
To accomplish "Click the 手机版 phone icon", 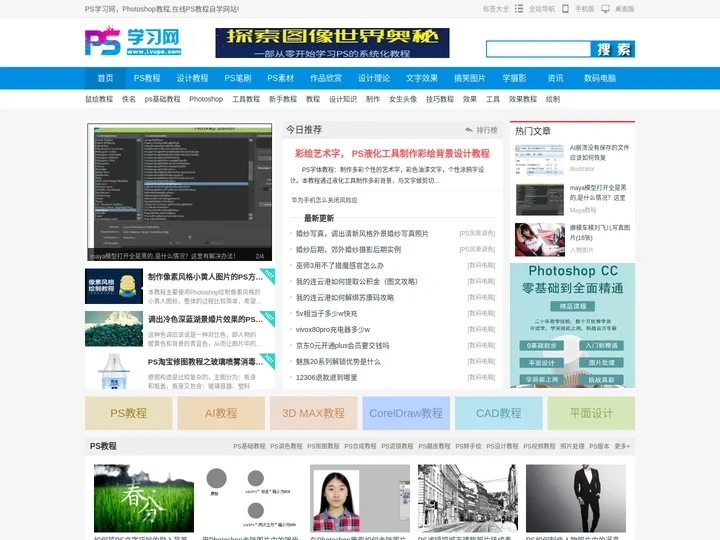I will pyautogui.click(x=566, y=9).
